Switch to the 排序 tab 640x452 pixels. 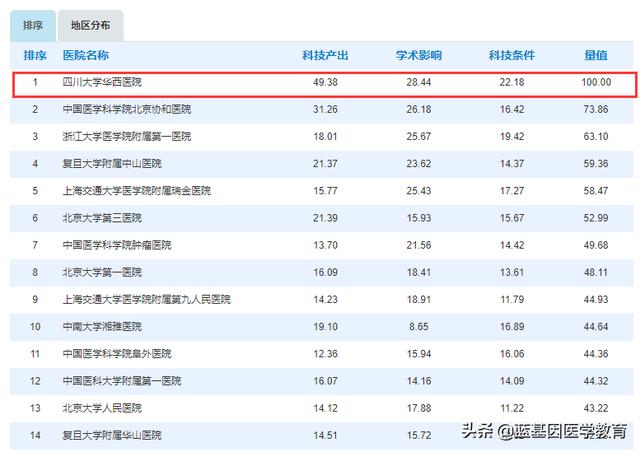click(33, 26)
